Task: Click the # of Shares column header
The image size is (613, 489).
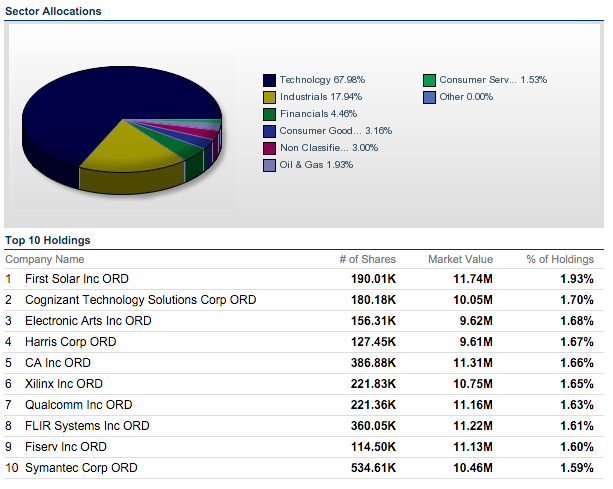Action: (x=367, y=259)
